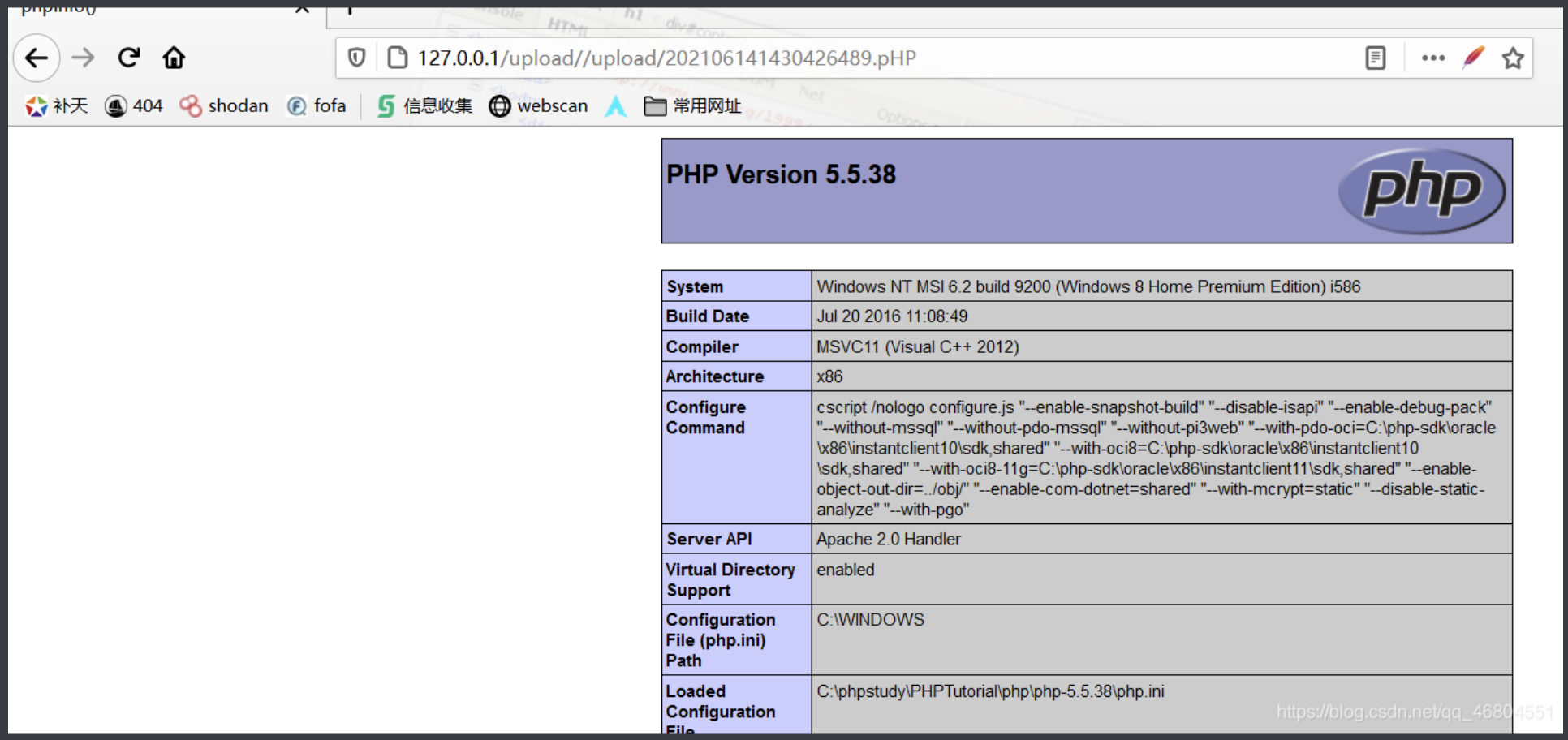
Task: Reload the current page
Action: click(129, 58)
